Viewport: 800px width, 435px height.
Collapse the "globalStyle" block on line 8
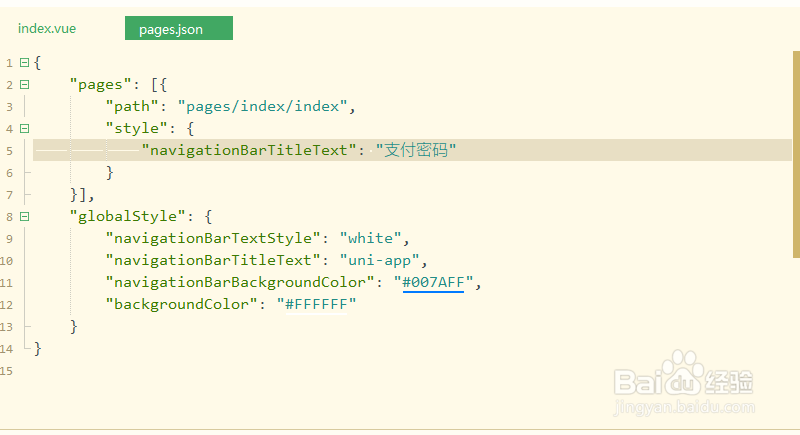(x=24, y=216)
